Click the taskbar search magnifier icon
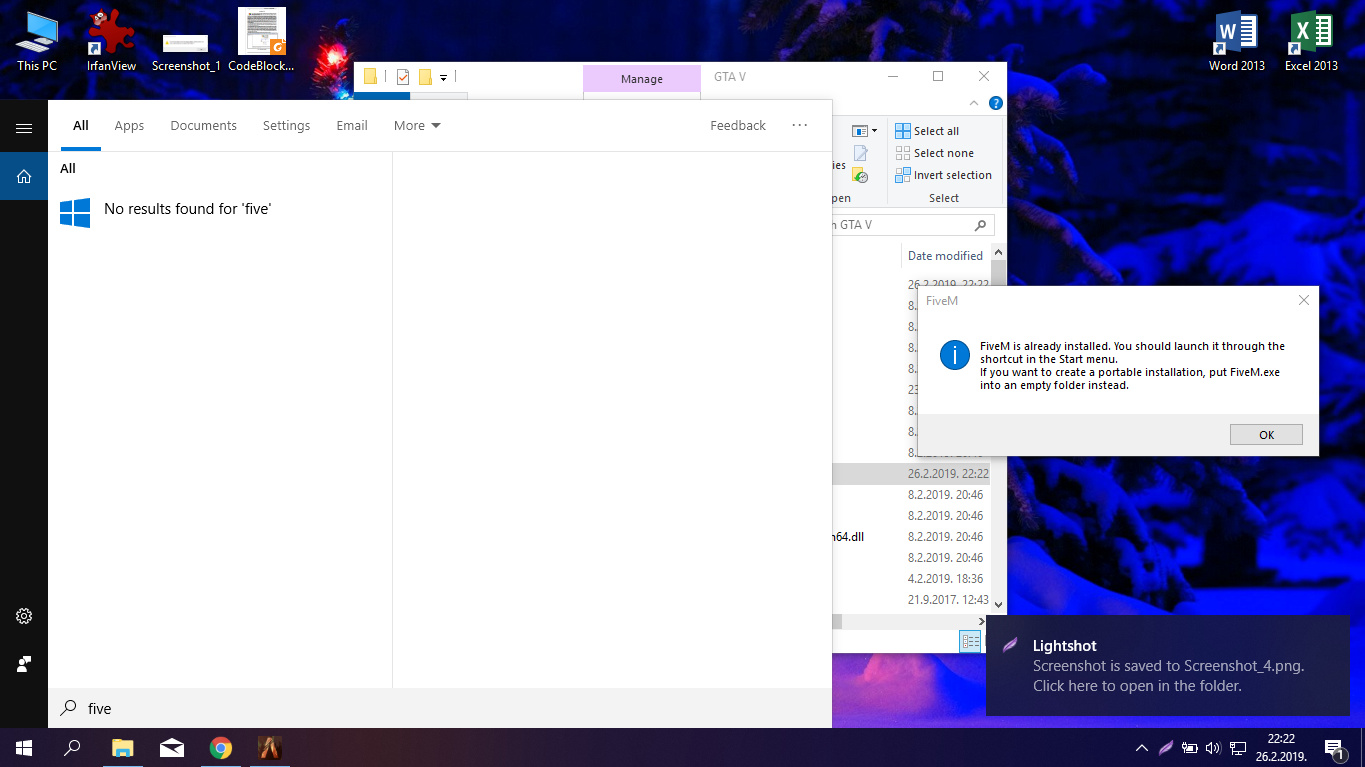 72,747
